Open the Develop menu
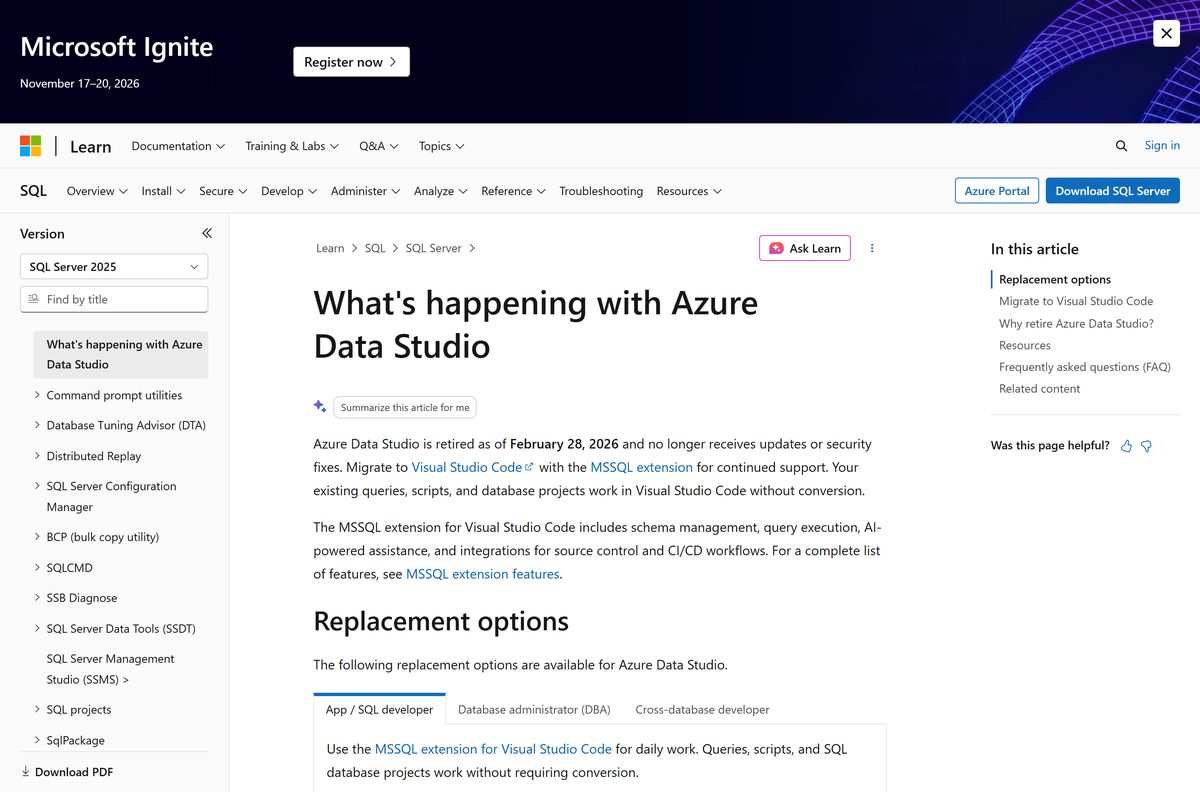 click(289, 191)
